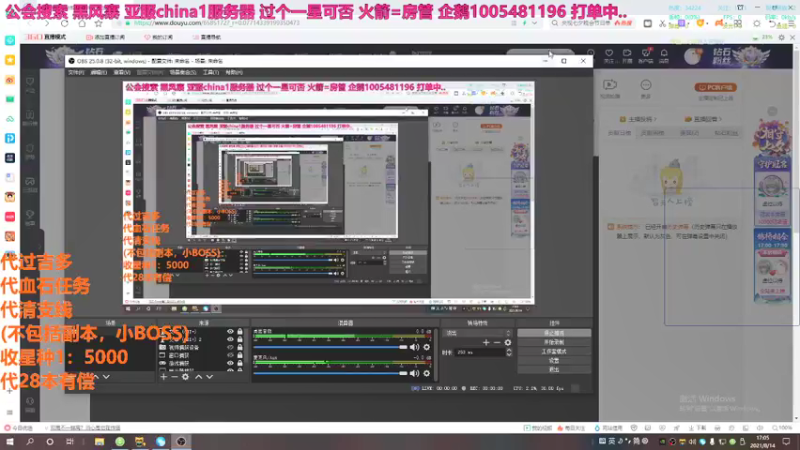This screenshot has height=450, width=800.
Task: Open scene transition type dropdown
Action: click(478, 333)
